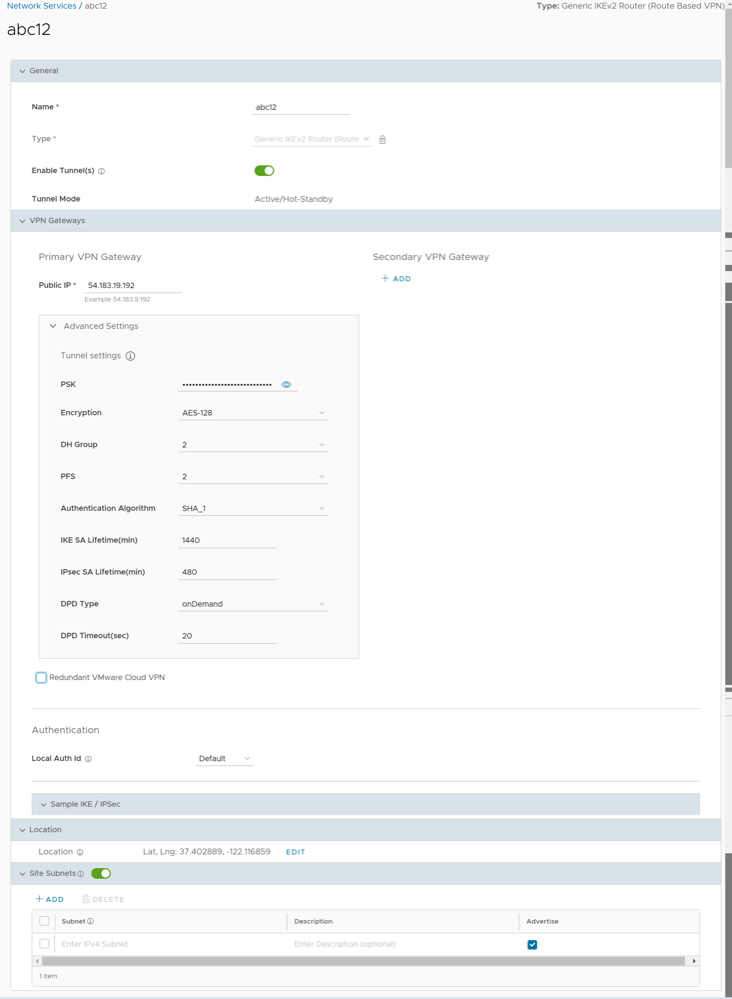Expand the Sample IKE / IPSec section
The height and width of the screenshot is (999, 732).
(44, 804)
